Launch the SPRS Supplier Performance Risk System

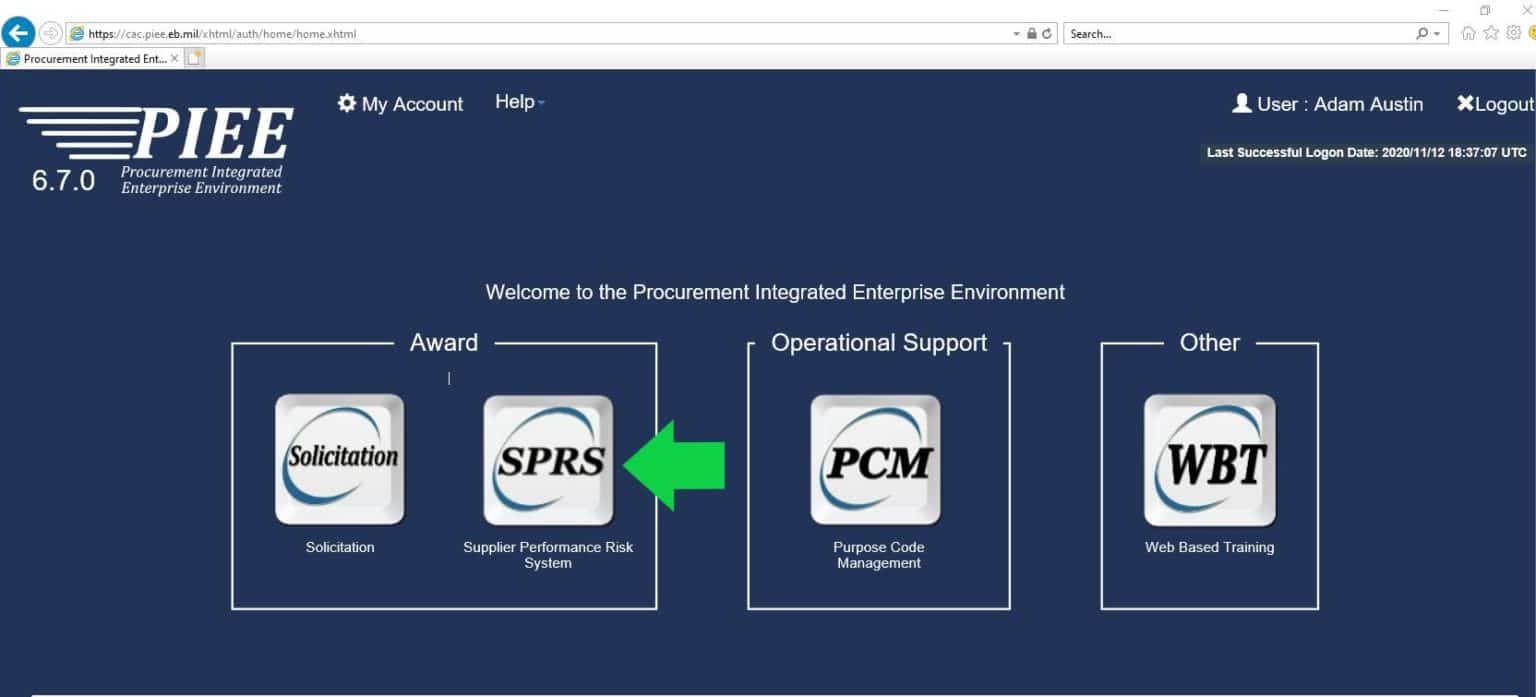[548, 459]
